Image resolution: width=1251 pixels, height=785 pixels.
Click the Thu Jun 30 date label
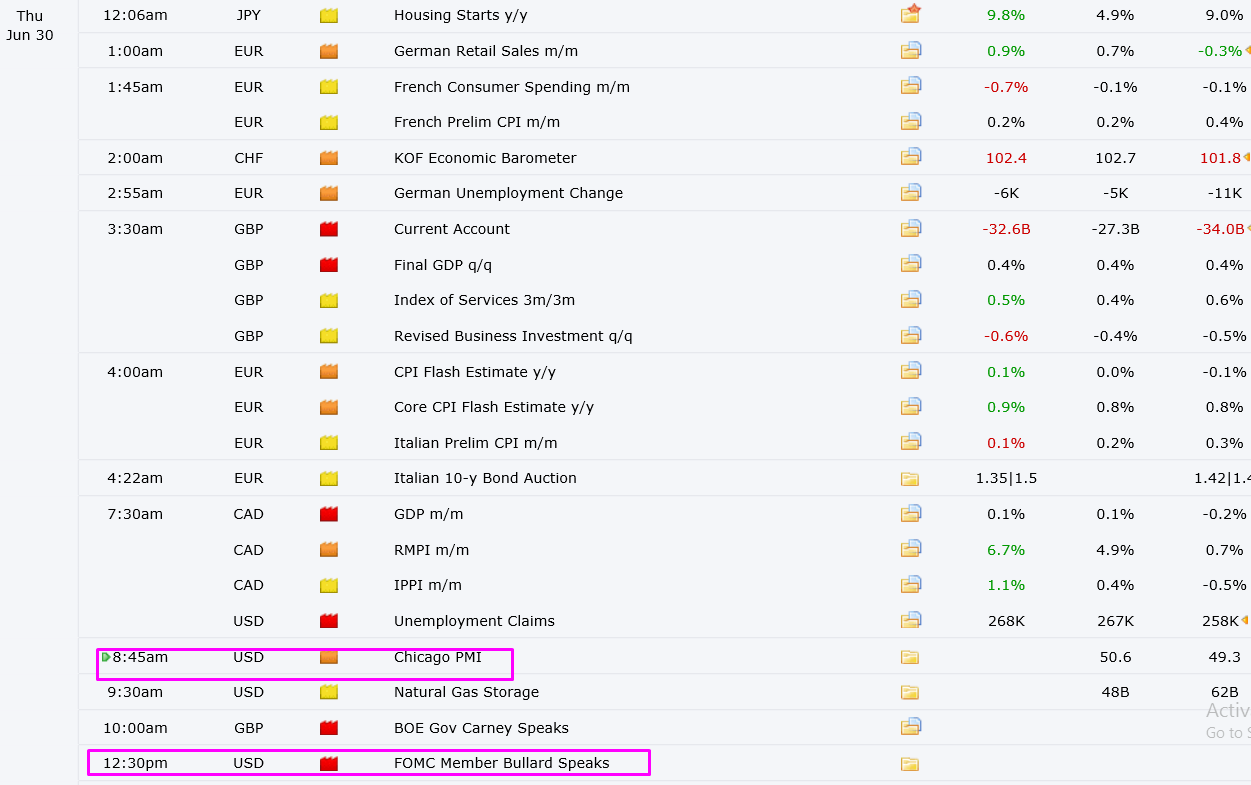[x=30, y=25]
